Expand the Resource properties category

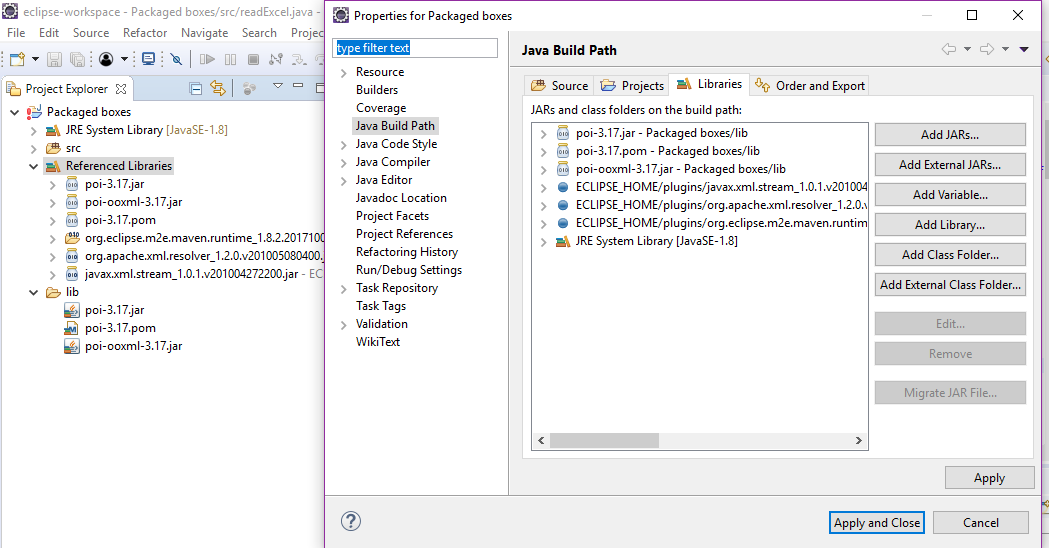tap(343, 73)
